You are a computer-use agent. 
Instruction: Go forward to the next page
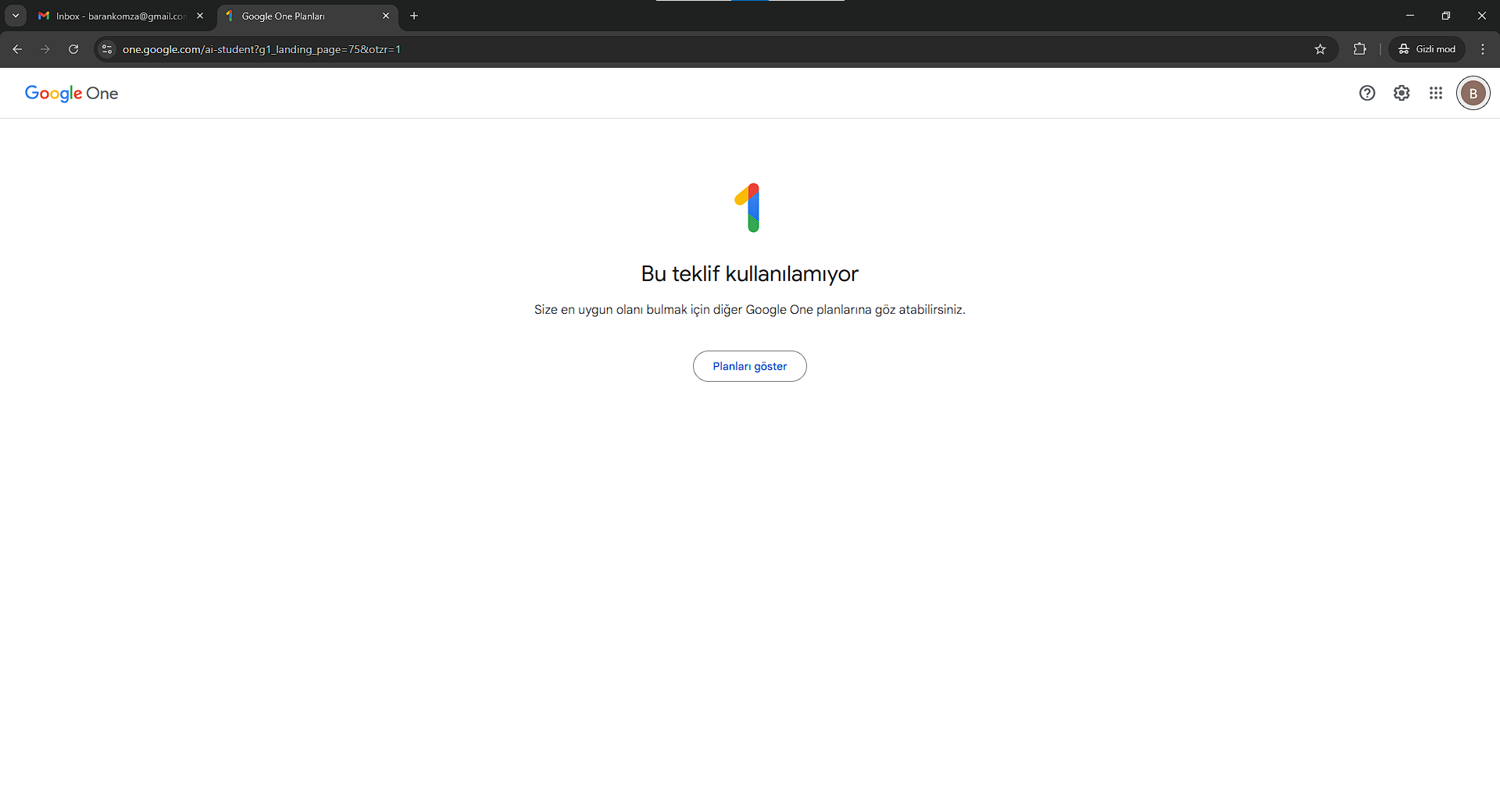click(x=45, y=49)
